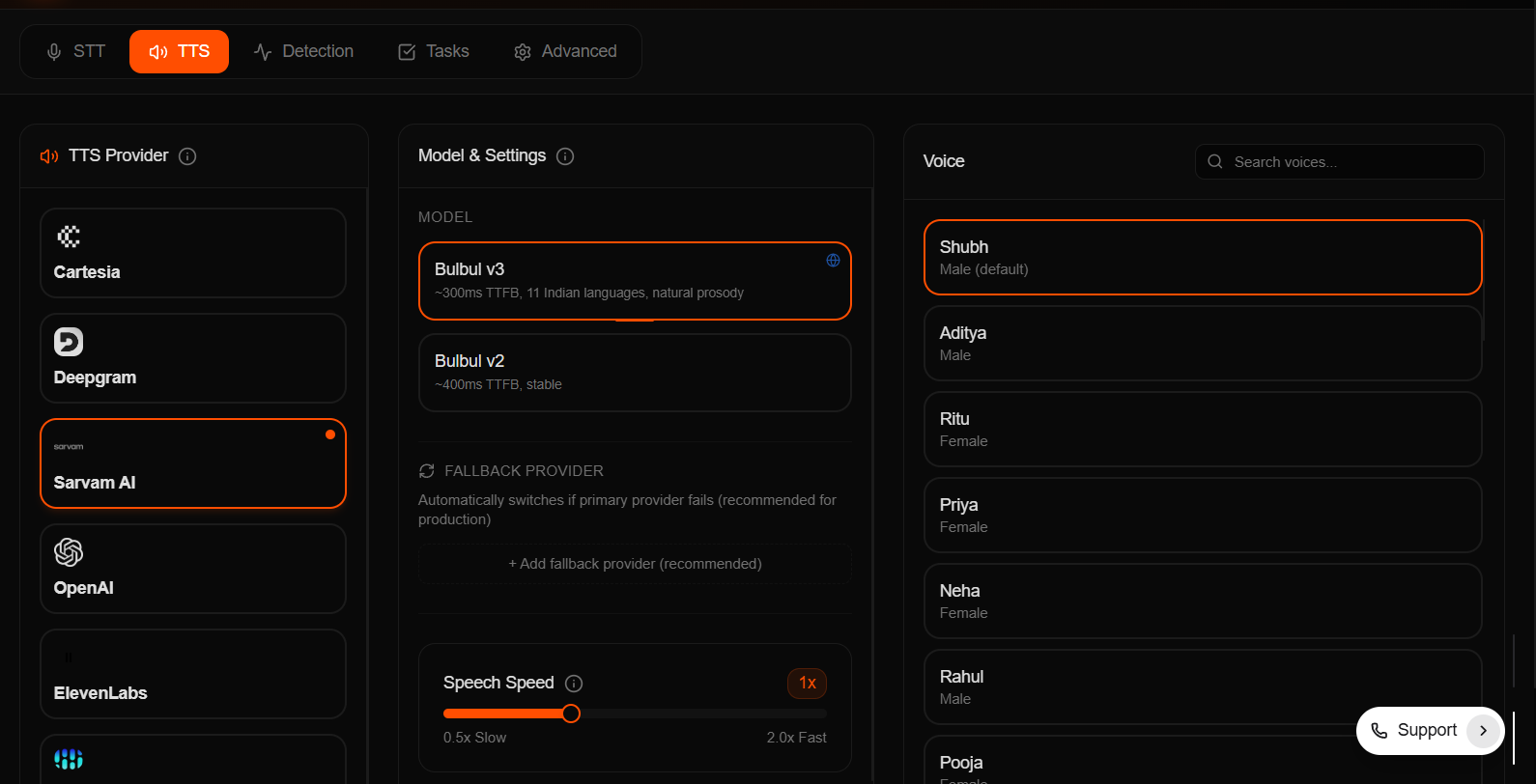Choose the Deepgram provider card
This screenshot has width=1536, height=784.
coord(193,358)
